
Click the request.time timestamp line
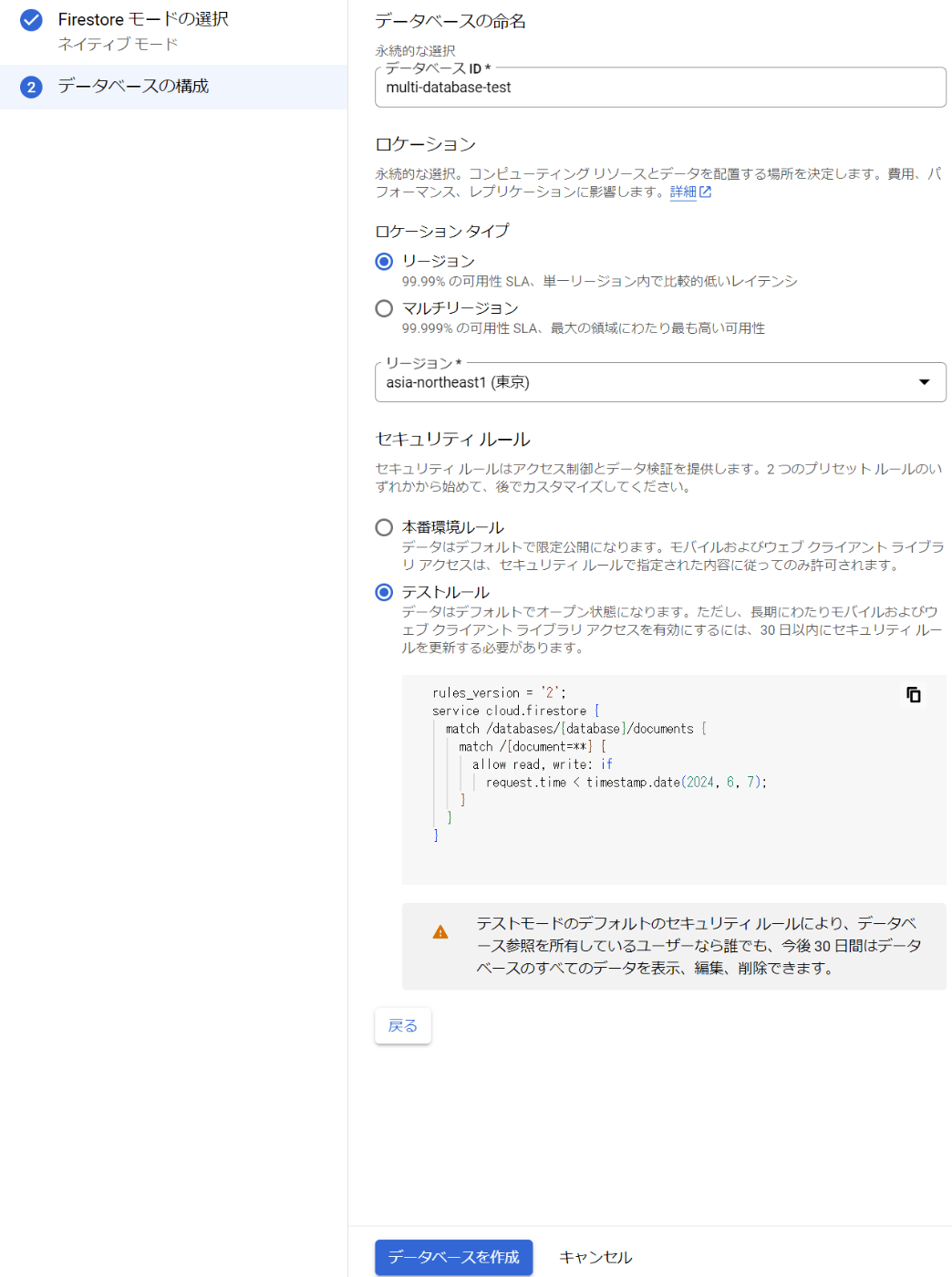[x=626, y=783]
